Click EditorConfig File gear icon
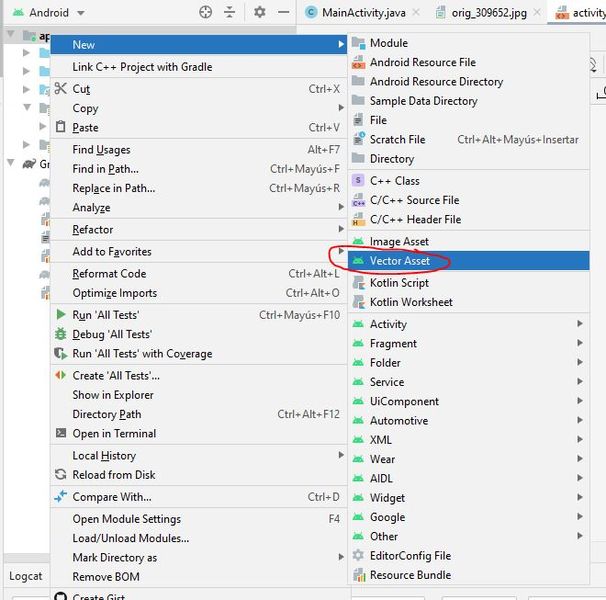 pos(358,555)
